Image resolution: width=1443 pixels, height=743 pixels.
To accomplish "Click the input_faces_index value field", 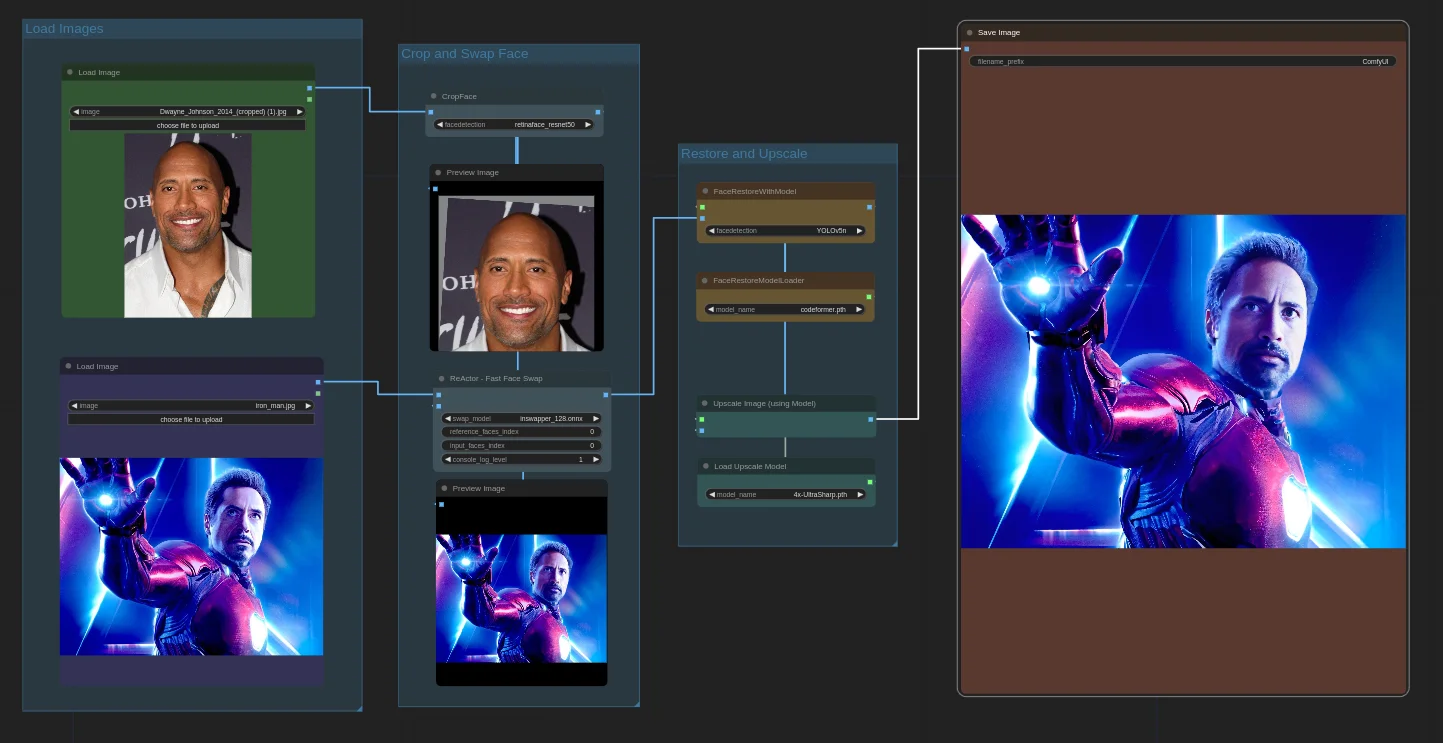I will click(x=522, y=445).
